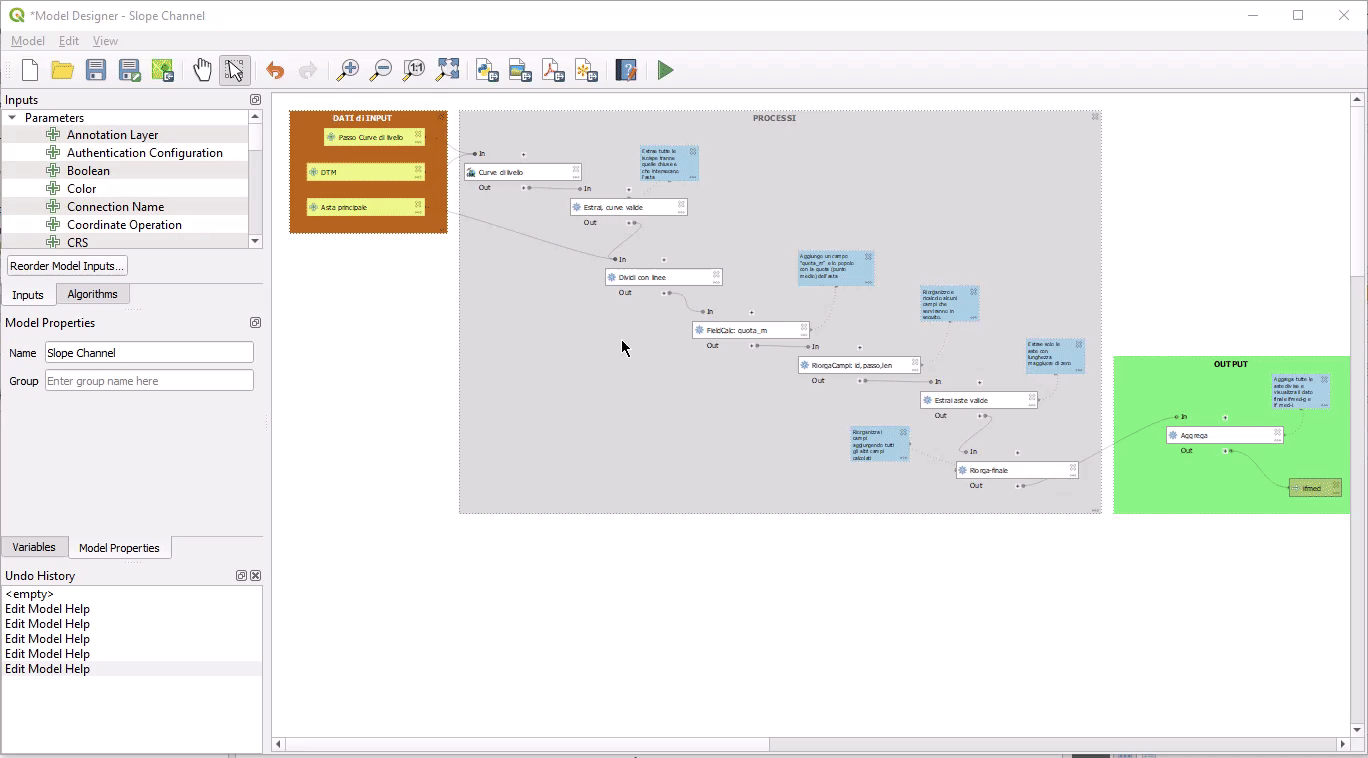
Task: Activate the Pan hand tool
Action: 202,70
